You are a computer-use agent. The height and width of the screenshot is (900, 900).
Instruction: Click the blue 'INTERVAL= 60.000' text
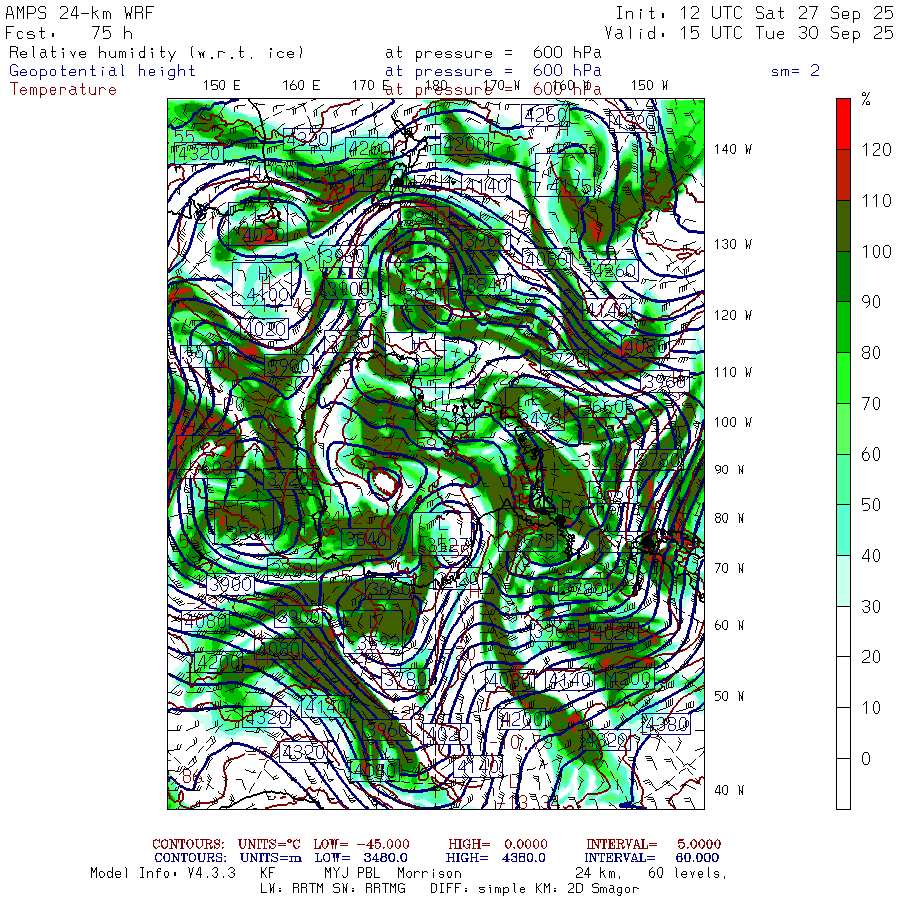pyautogui.click(x=653, y=858)
